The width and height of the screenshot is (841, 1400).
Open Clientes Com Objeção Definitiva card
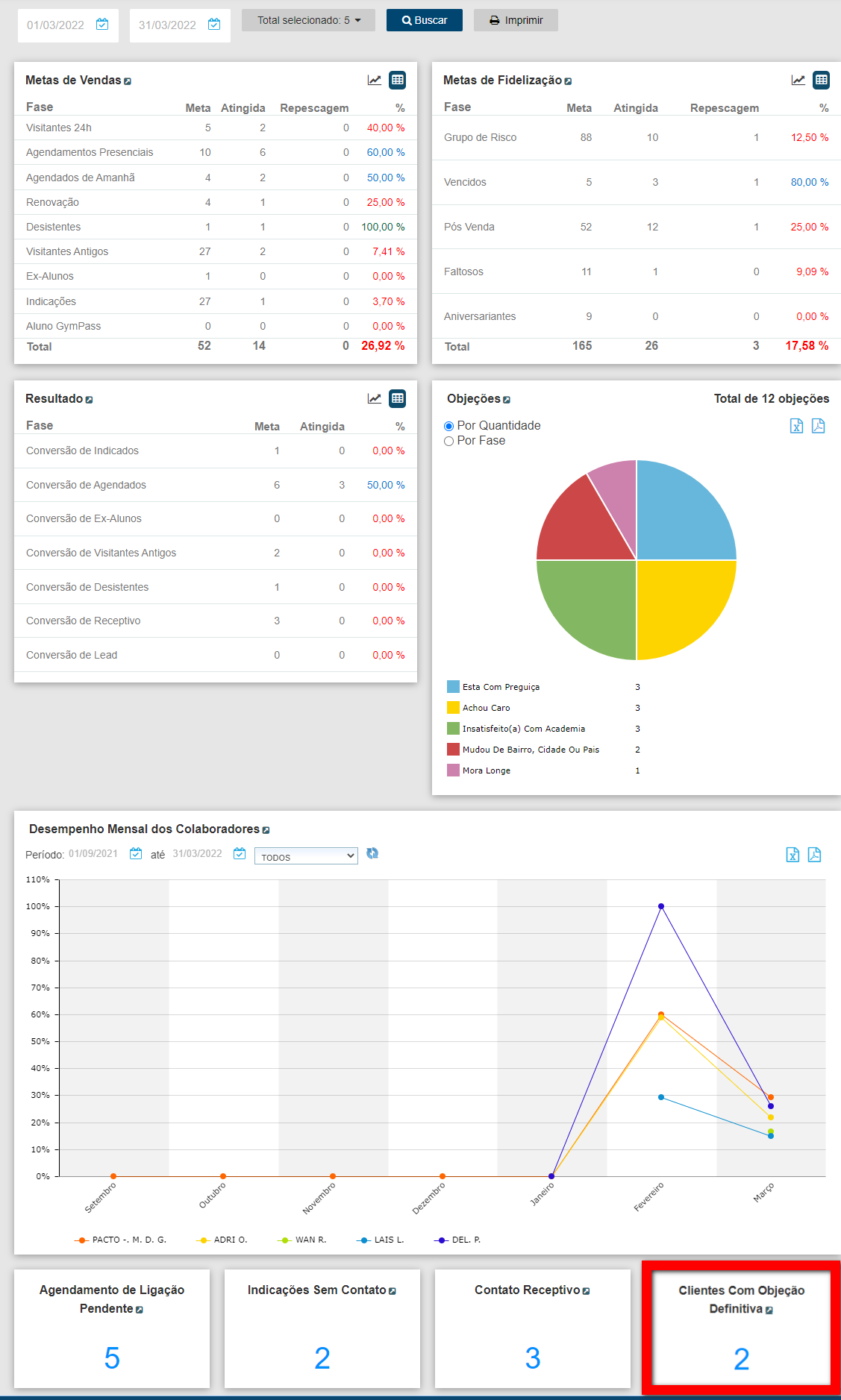pyautogui.click(x=741, y=1328)
